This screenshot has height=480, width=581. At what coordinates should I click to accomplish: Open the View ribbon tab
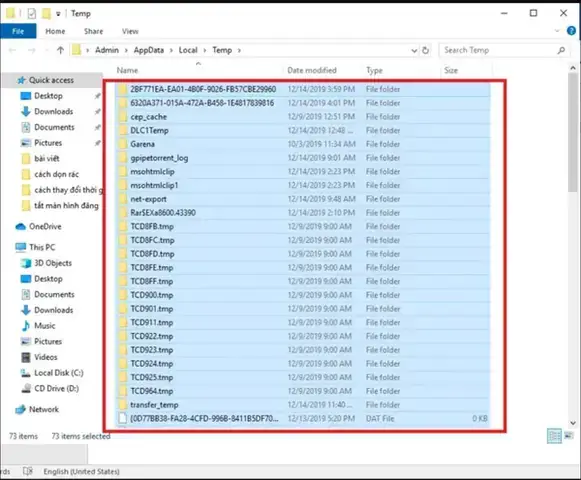[130, 32]
